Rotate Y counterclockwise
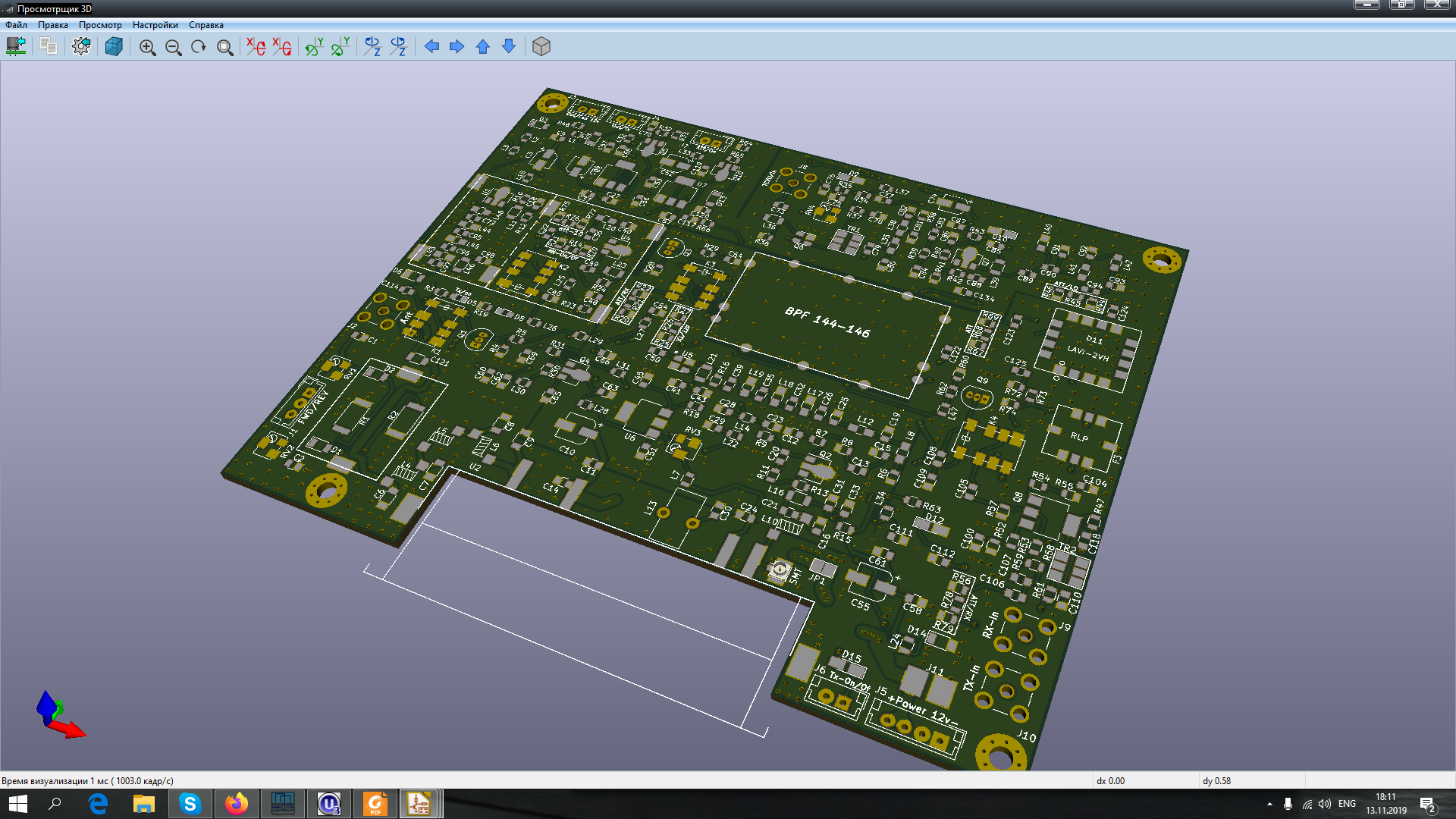Screen dimensions: 1456x819 point(340,46)
